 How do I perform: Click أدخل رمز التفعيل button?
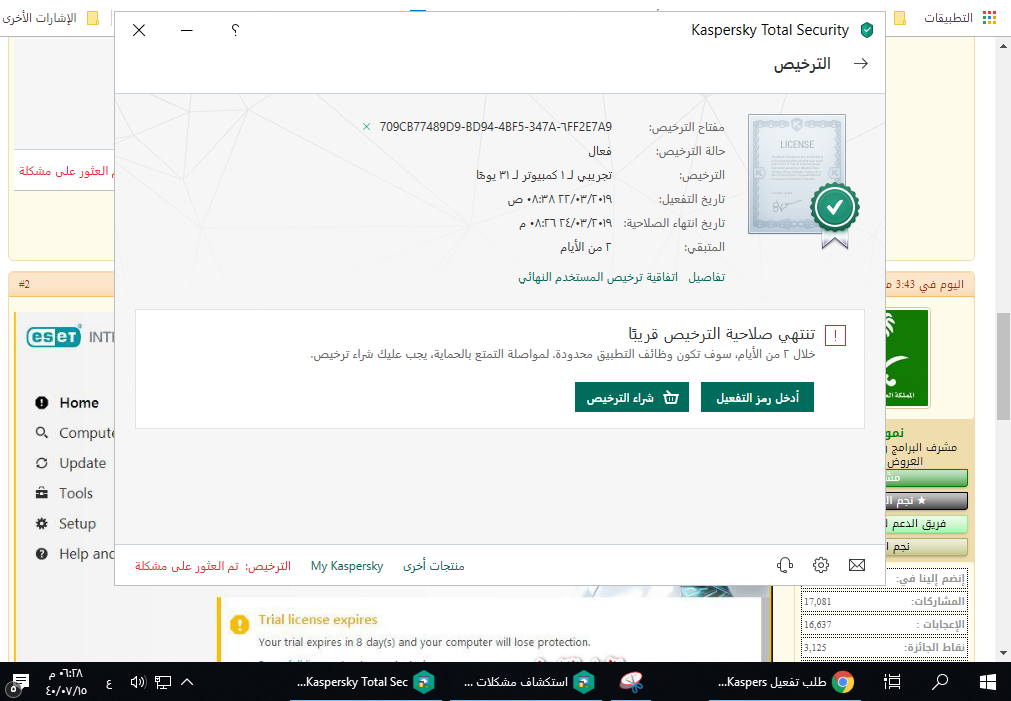[x=757, y=397]
